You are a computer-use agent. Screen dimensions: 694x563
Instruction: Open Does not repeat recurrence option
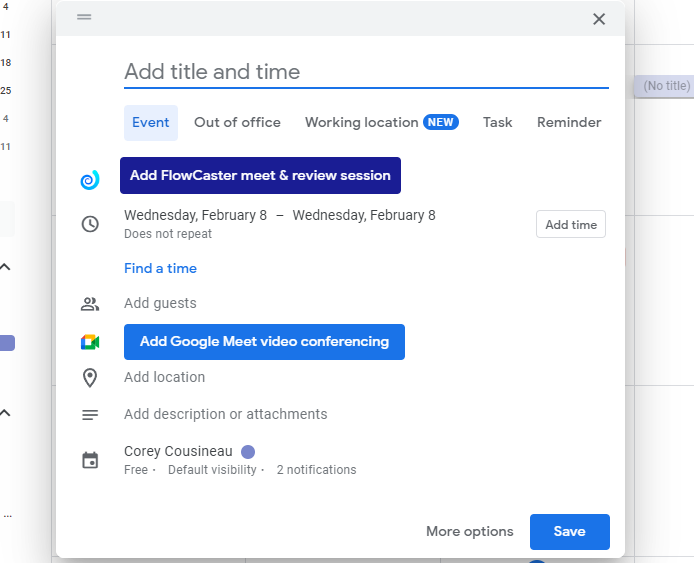pyautogui.click(x=168, y=234)
